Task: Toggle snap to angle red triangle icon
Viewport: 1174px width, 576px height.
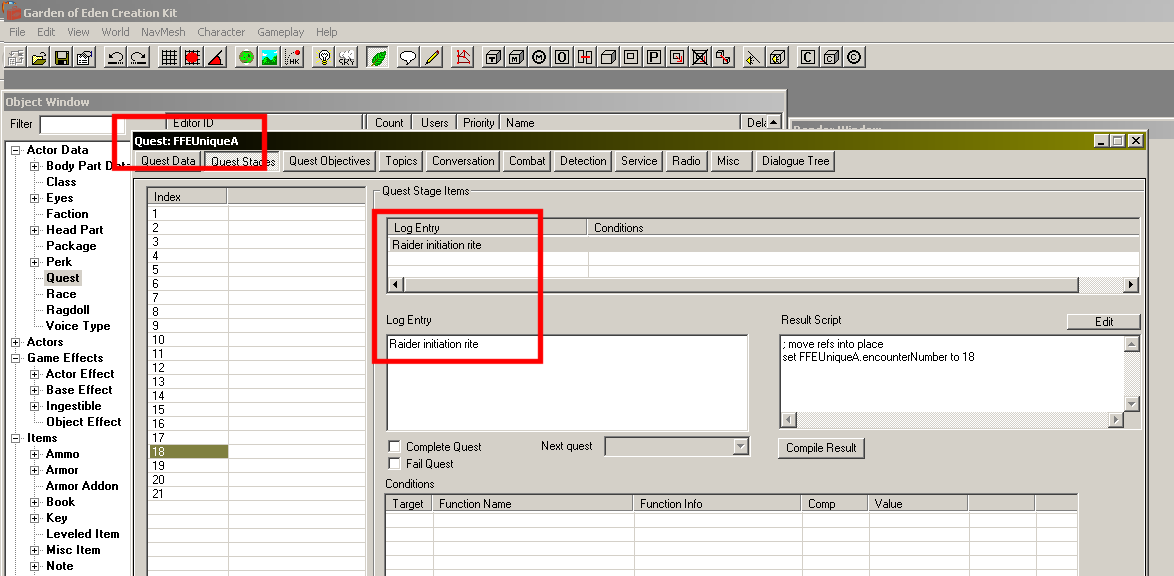Action: click(x=216, y=58)
